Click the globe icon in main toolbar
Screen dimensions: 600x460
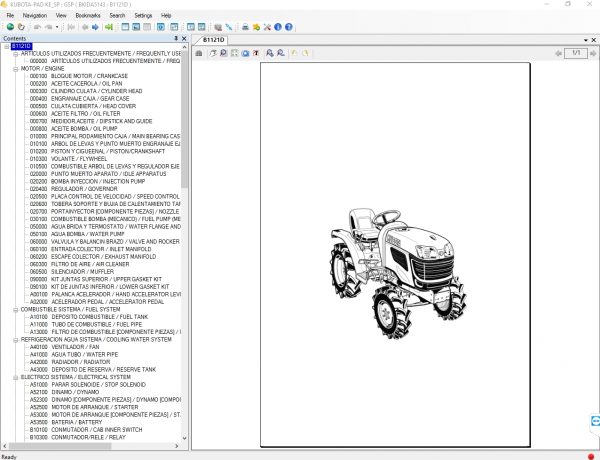tap(10, 27)
